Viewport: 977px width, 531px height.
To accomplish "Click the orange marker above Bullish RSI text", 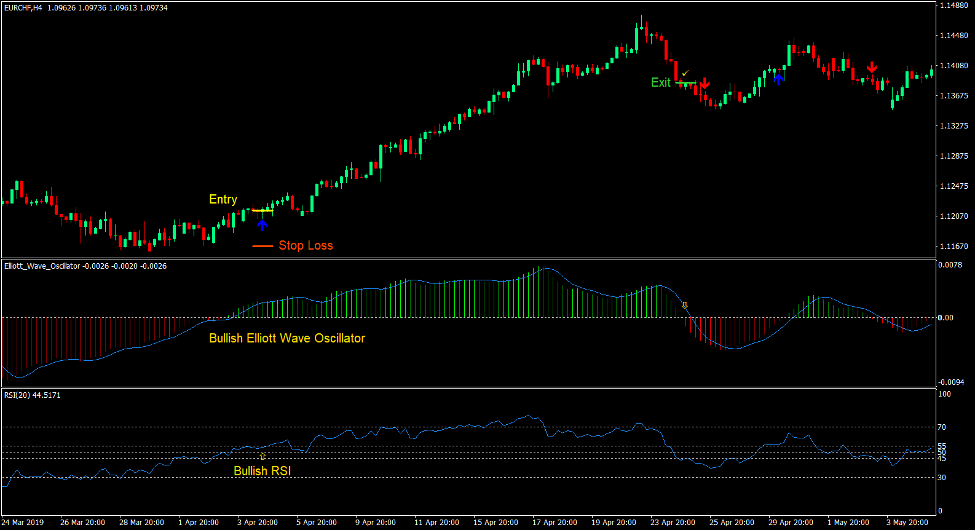I will (262, 455).
